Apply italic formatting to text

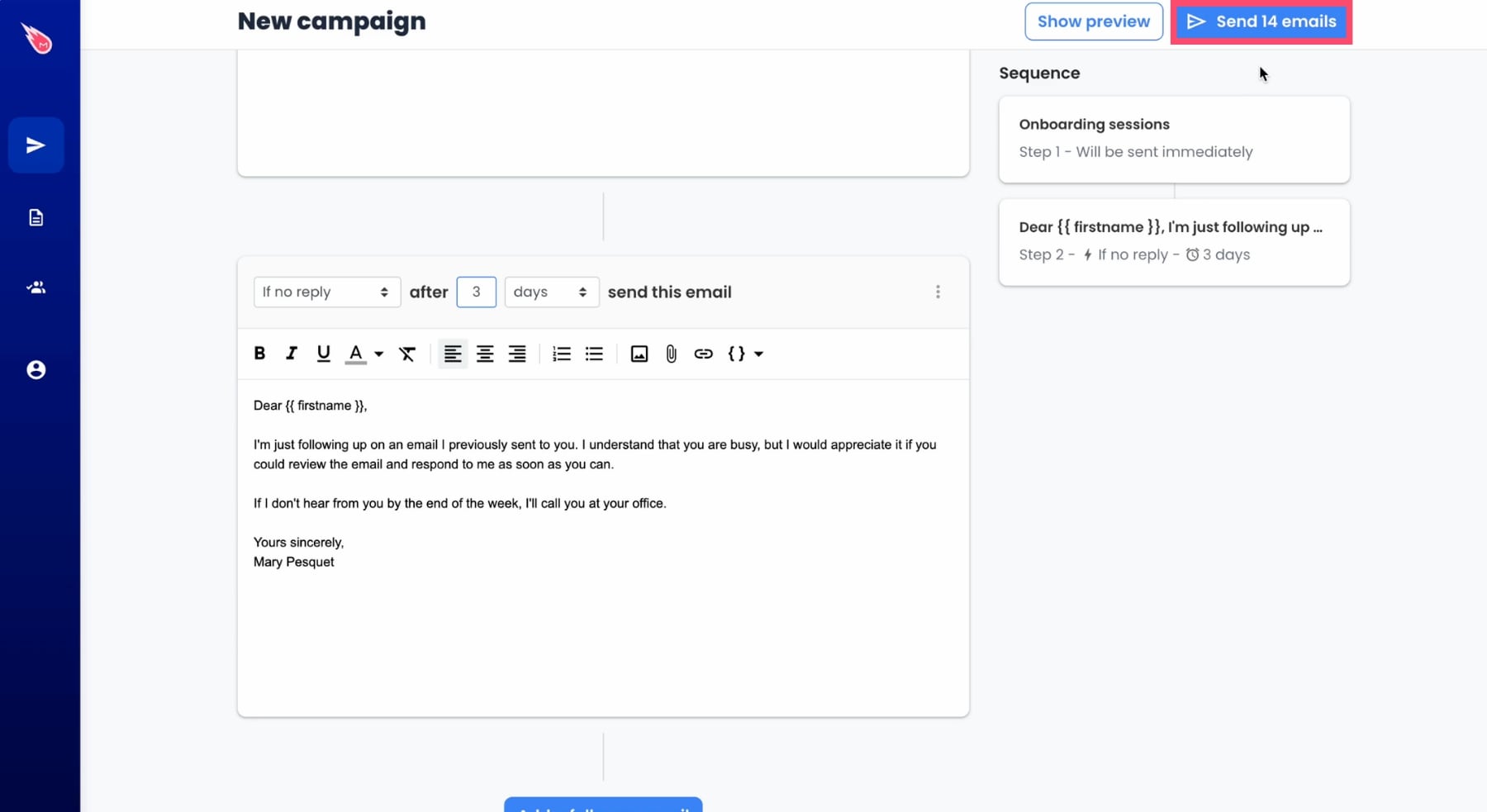pos(291,354)
